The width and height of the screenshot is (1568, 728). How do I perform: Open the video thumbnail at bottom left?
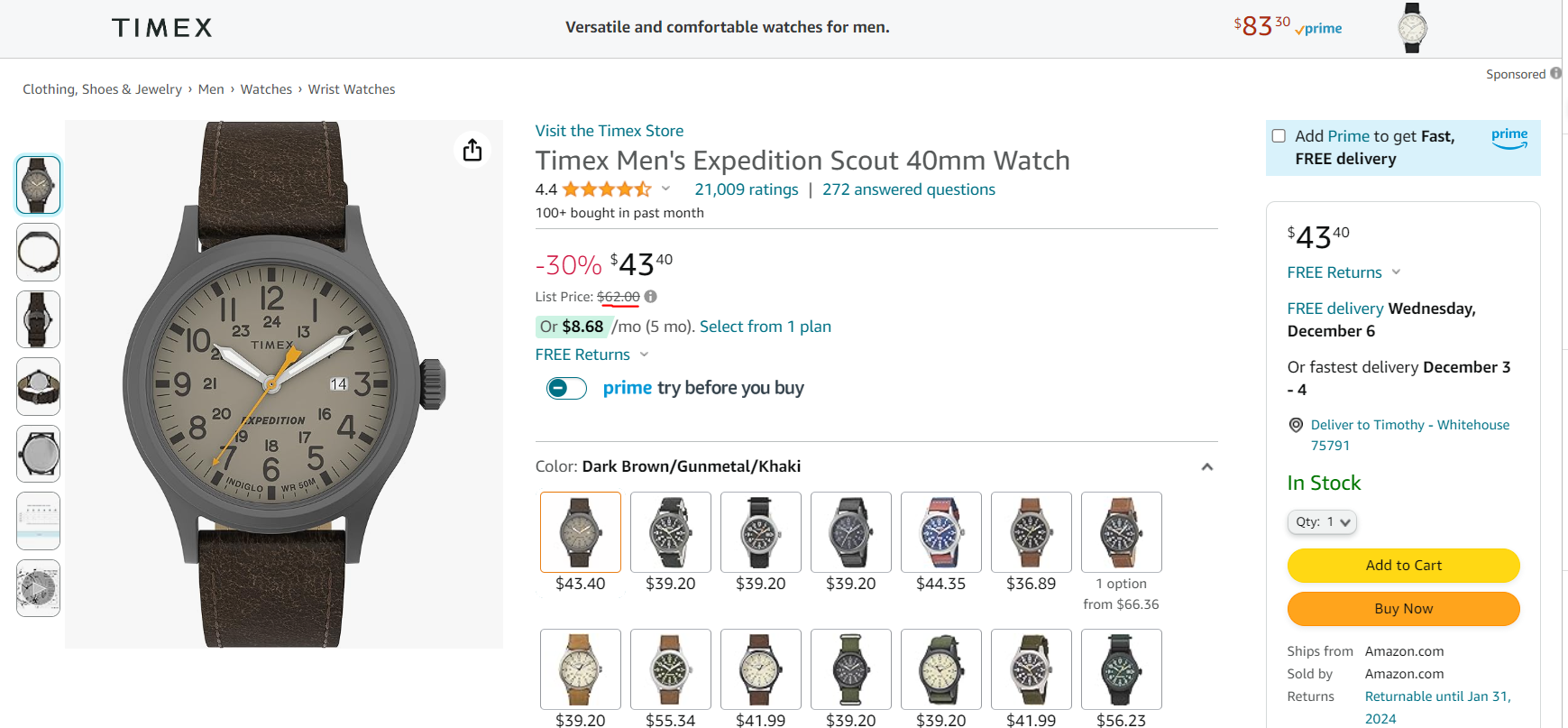pyautogui.click(x=38, y=588)
